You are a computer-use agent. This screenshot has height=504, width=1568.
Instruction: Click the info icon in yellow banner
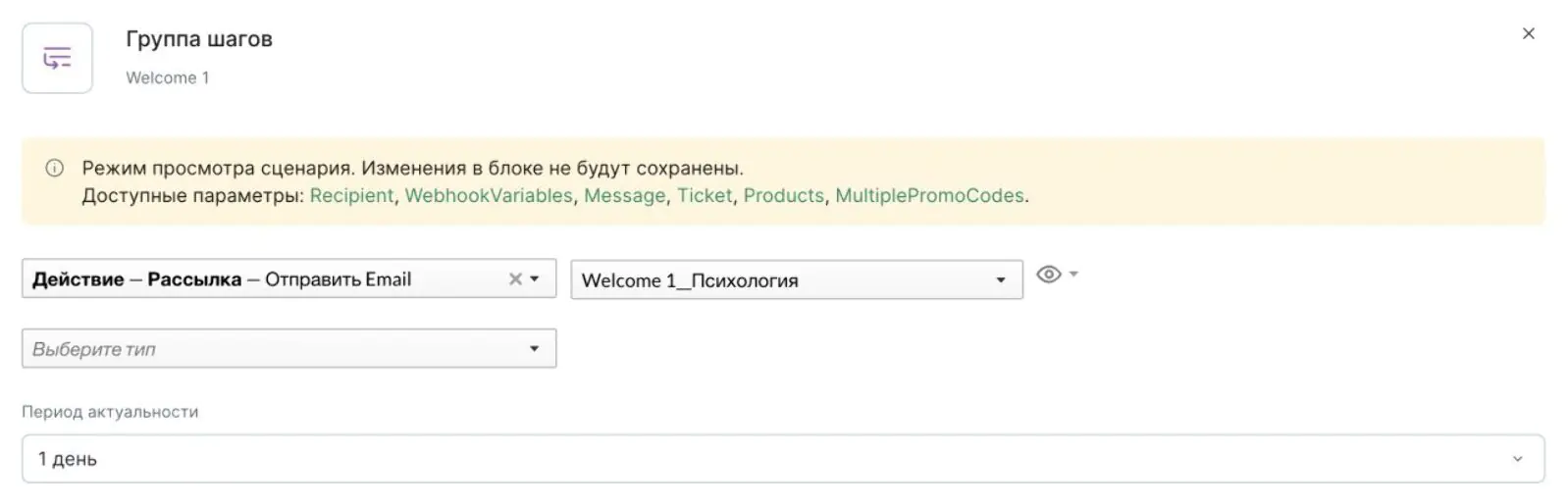click(x=55, y=168)
